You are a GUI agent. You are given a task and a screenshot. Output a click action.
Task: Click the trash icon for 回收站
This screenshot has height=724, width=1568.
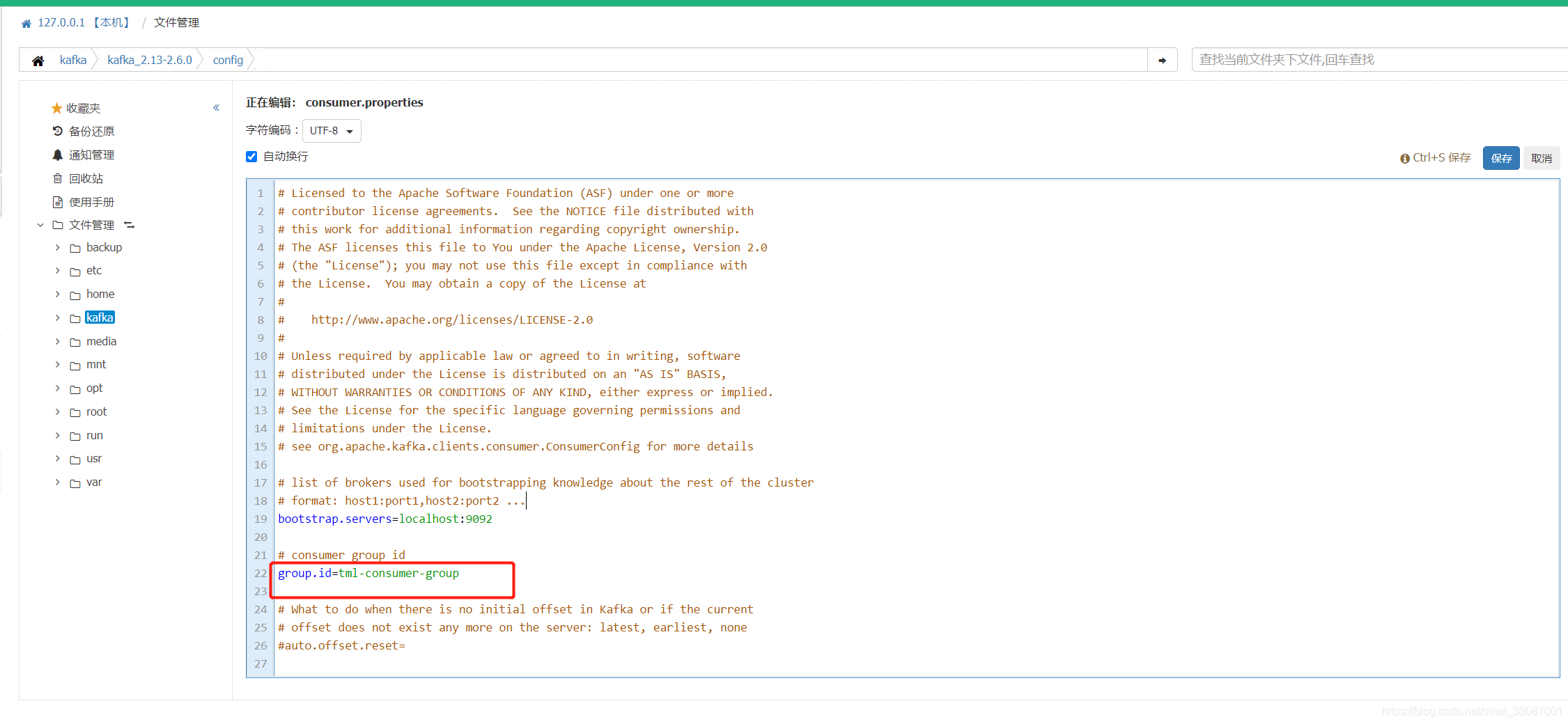[x=58, y=178]
